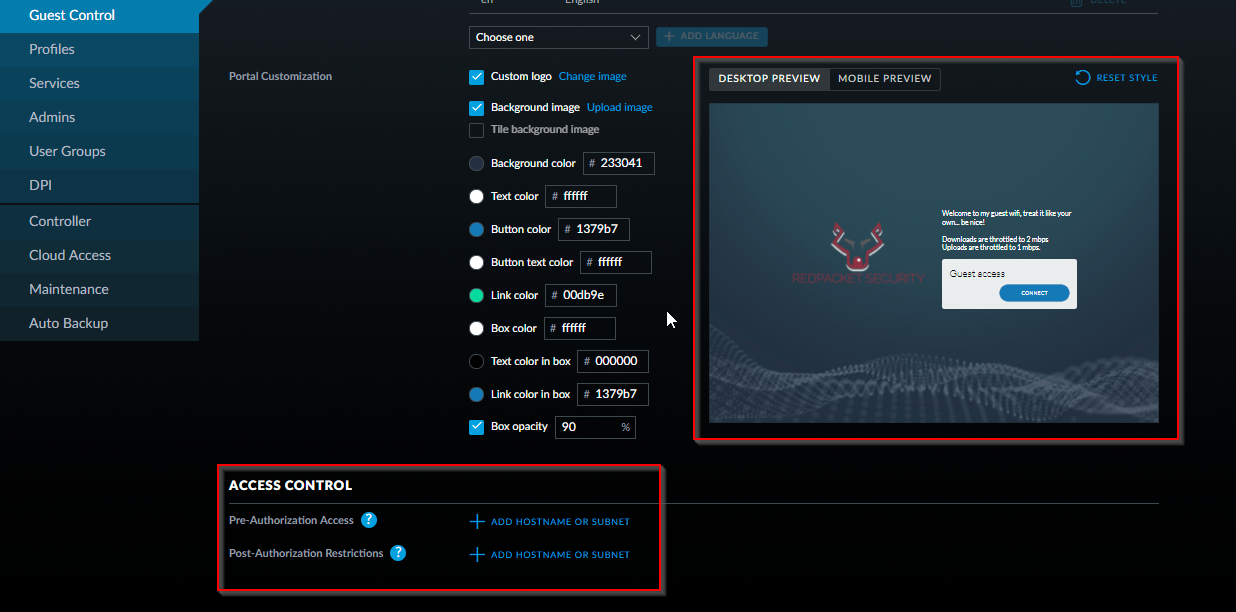The image size is (1236, 612).
Task: Click the Guest access text in preview box
Action: click(977, 274)
